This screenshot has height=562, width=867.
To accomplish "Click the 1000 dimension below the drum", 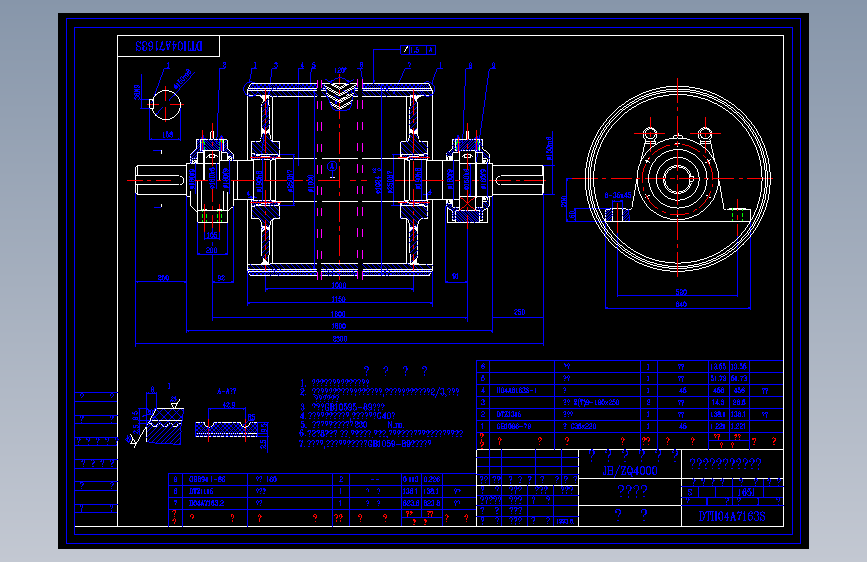I will pos(338,285).
